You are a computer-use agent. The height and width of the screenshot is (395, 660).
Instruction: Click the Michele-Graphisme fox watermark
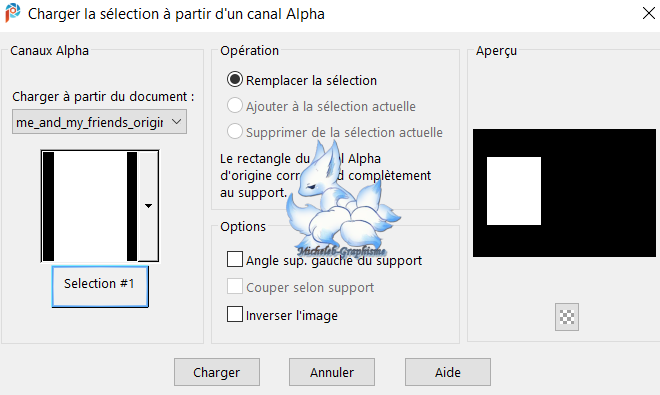[x=342, y=200]
